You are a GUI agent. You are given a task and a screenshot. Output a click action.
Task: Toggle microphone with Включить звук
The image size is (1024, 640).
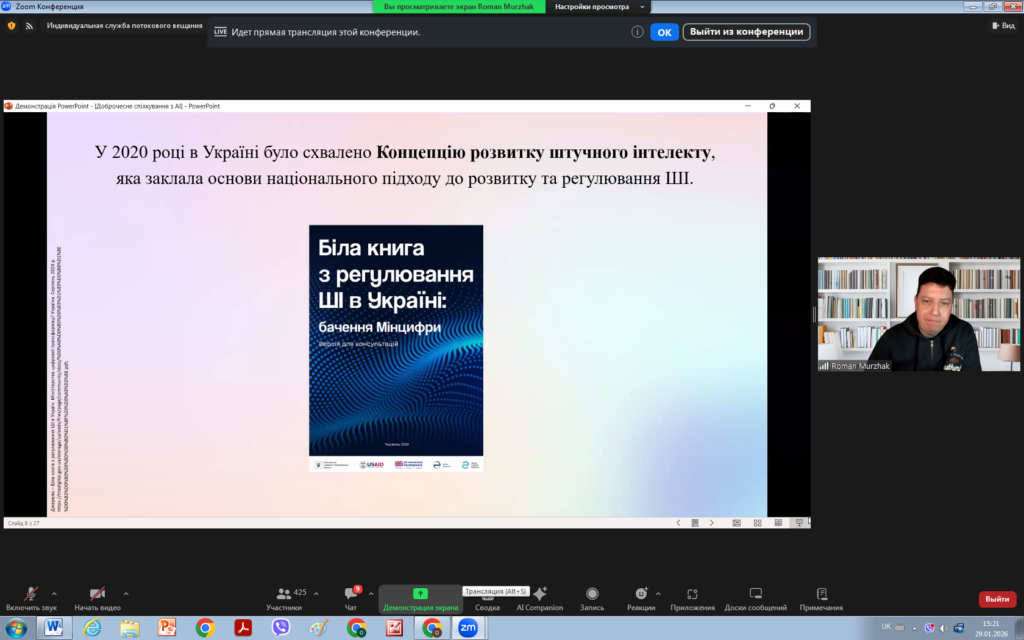click(x=31, y=596)
